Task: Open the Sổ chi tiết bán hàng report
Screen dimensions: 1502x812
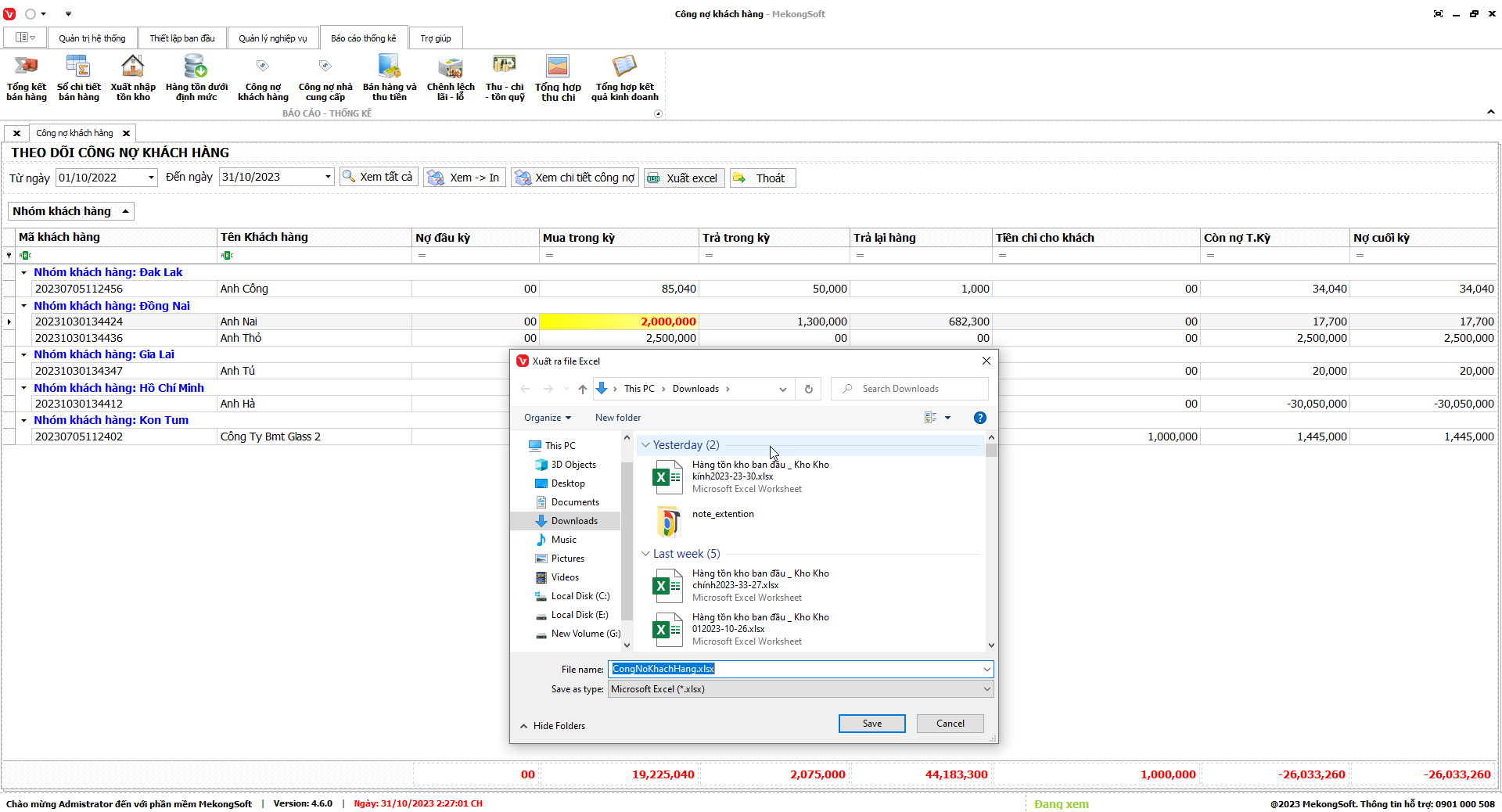Action: [x=78, y=77]
